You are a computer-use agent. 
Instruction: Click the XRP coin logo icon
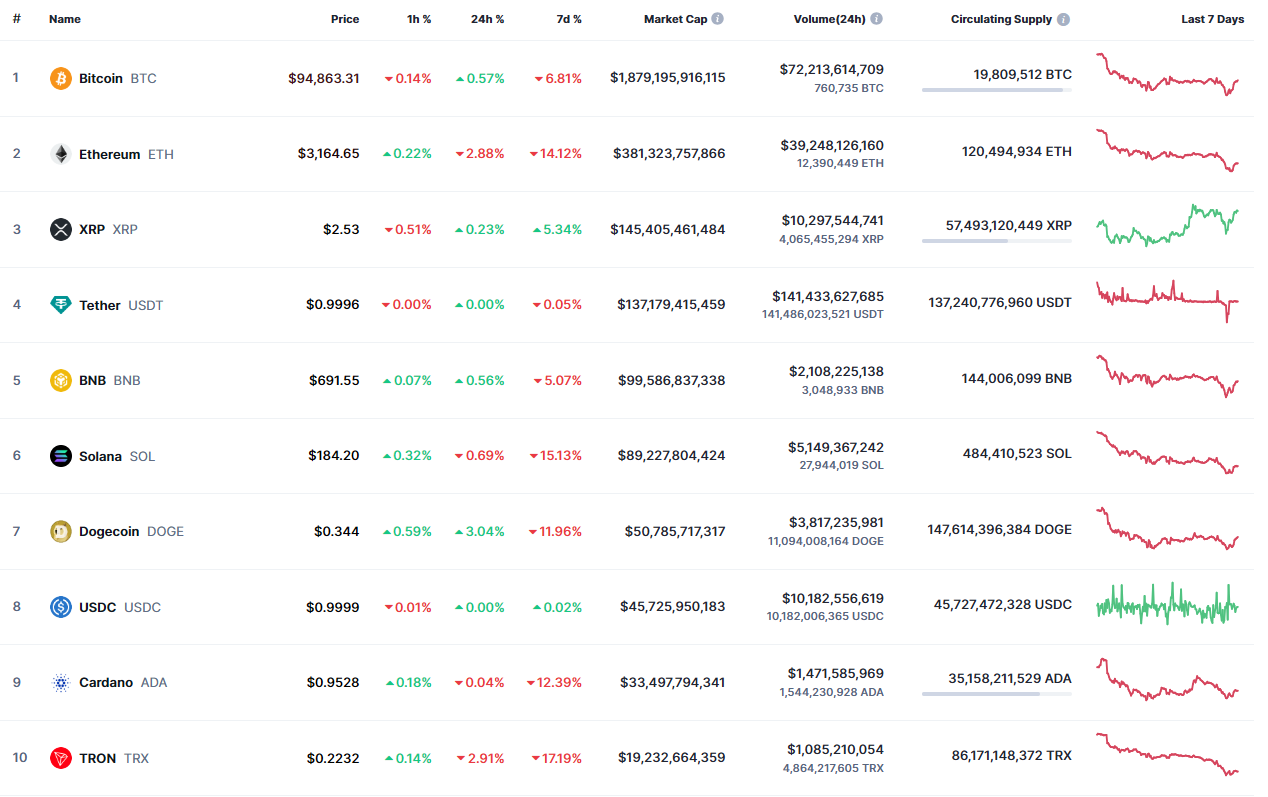61,229
